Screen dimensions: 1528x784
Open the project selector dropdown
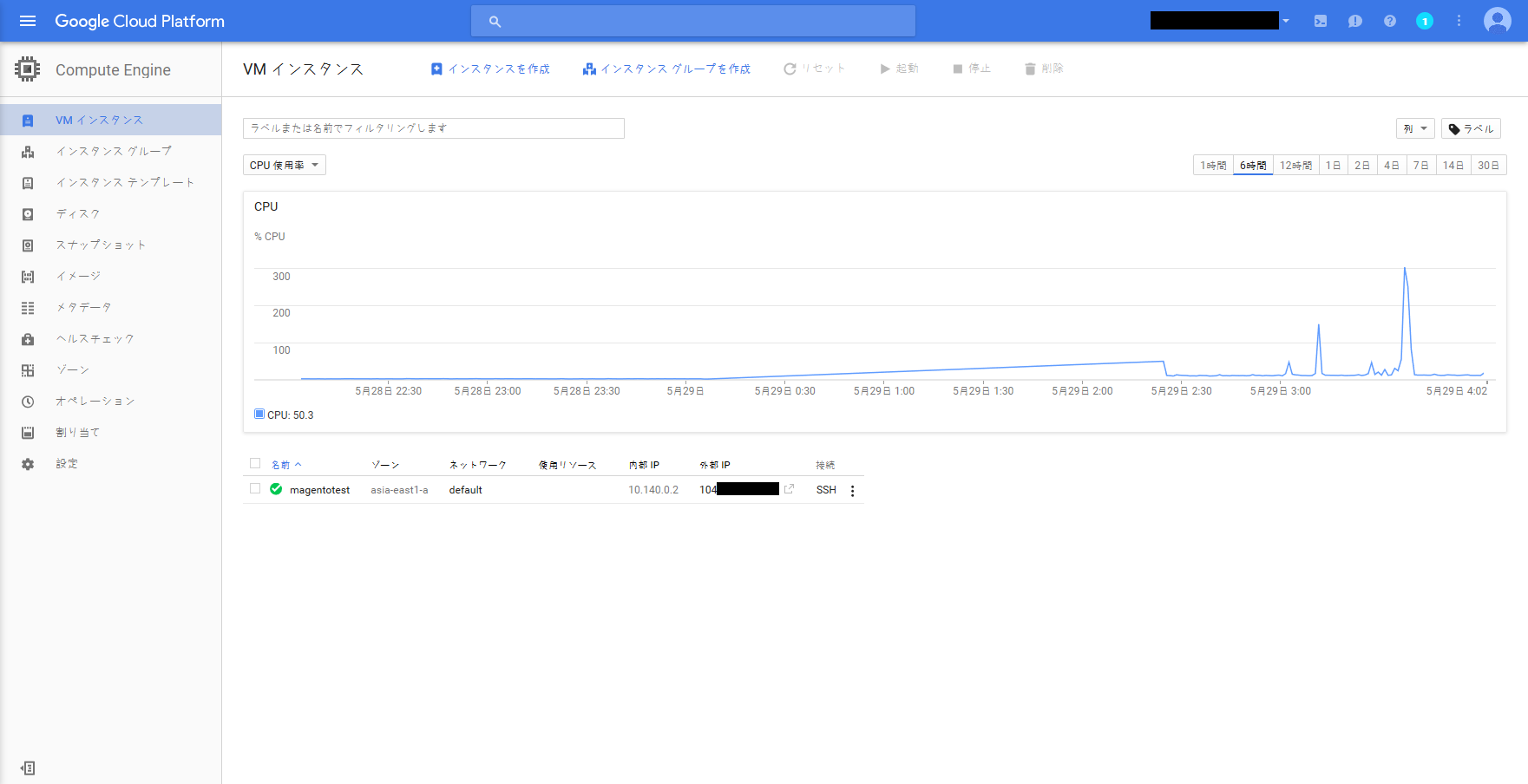[1285, 20]
